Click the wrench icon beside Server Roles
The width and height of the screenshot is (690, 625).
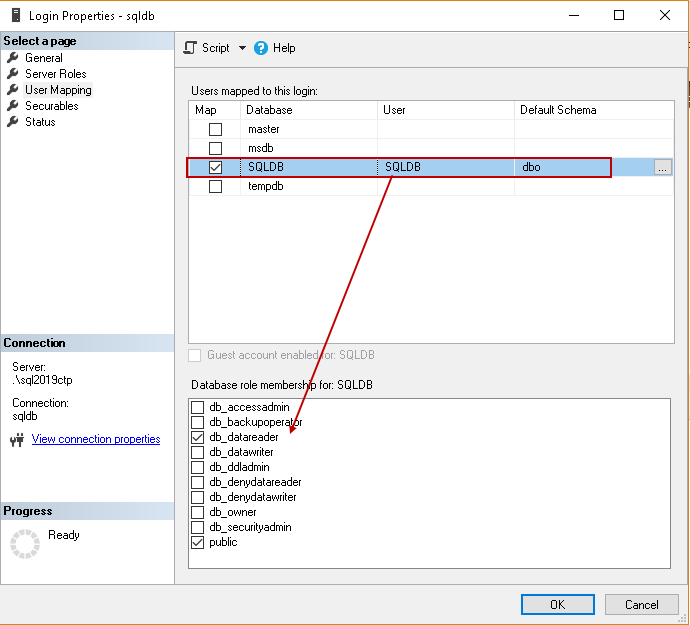click(x=13, y=74)
